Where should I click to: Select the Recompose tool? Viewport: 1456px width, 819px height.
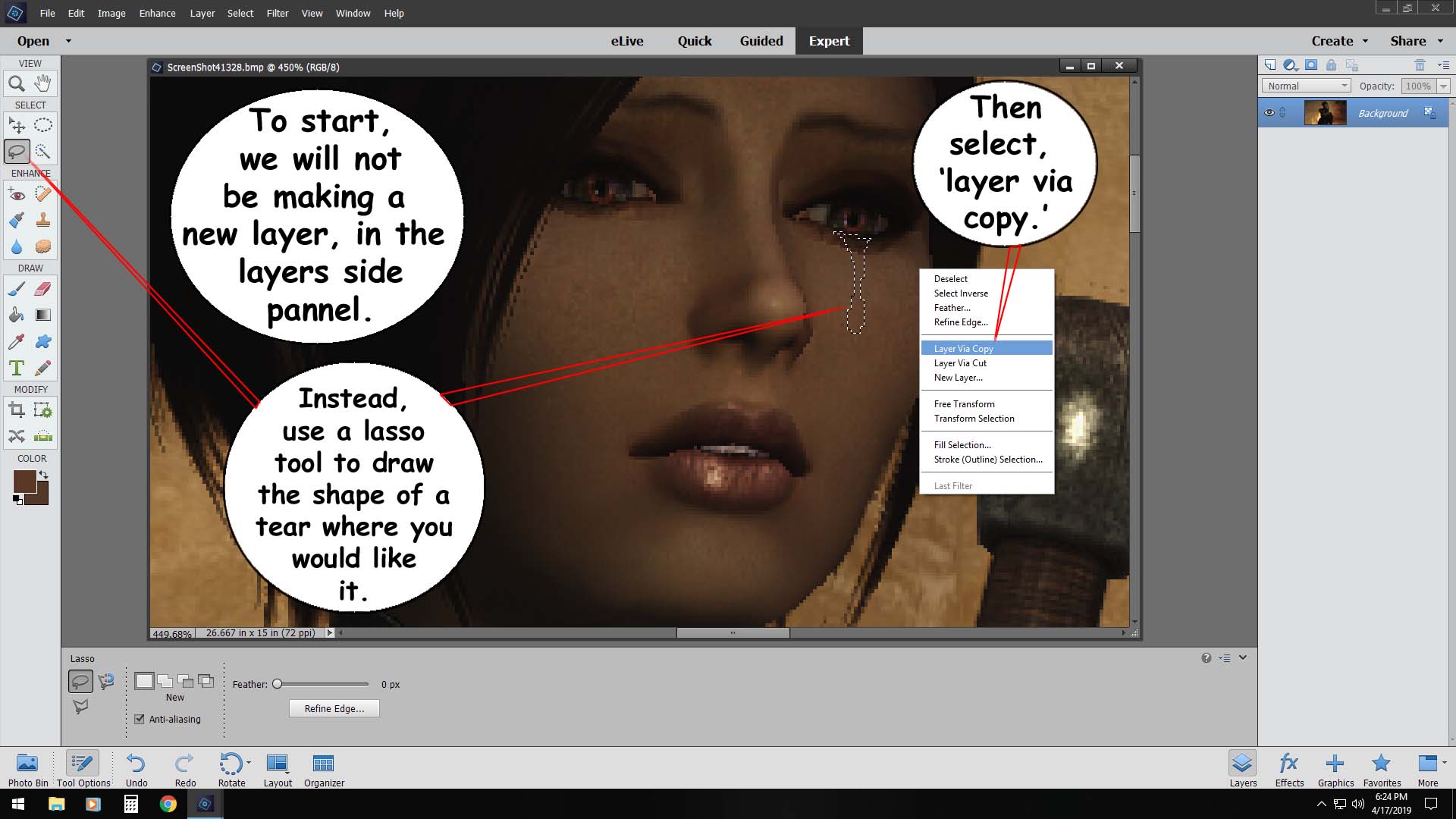(x=43, y=410)
